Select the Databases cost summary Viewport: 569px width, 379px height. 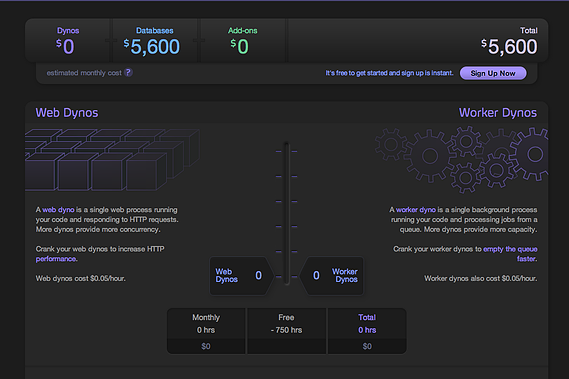(x=155, y=41)
